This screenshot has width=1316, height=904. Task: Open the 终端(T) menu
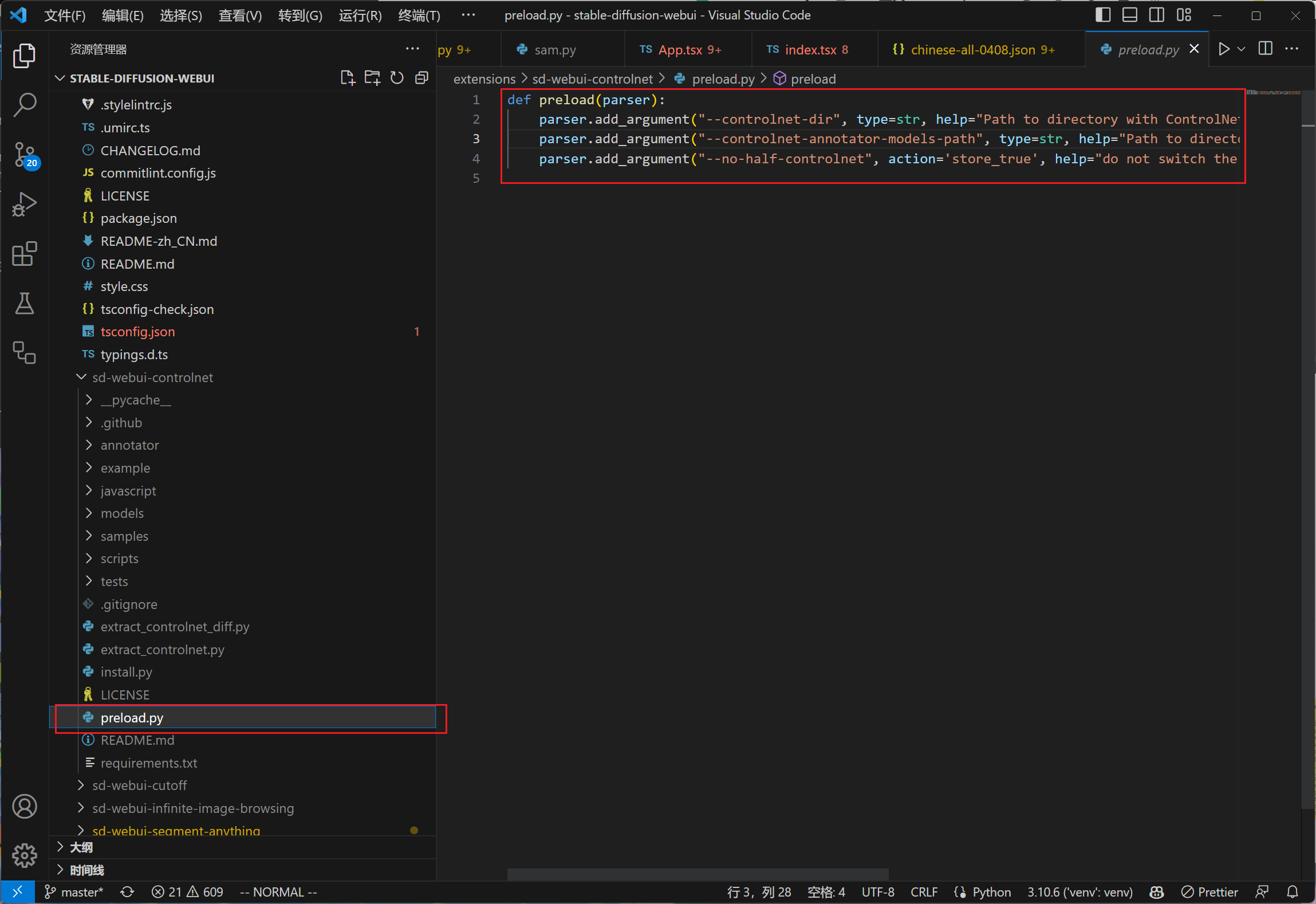419,15
